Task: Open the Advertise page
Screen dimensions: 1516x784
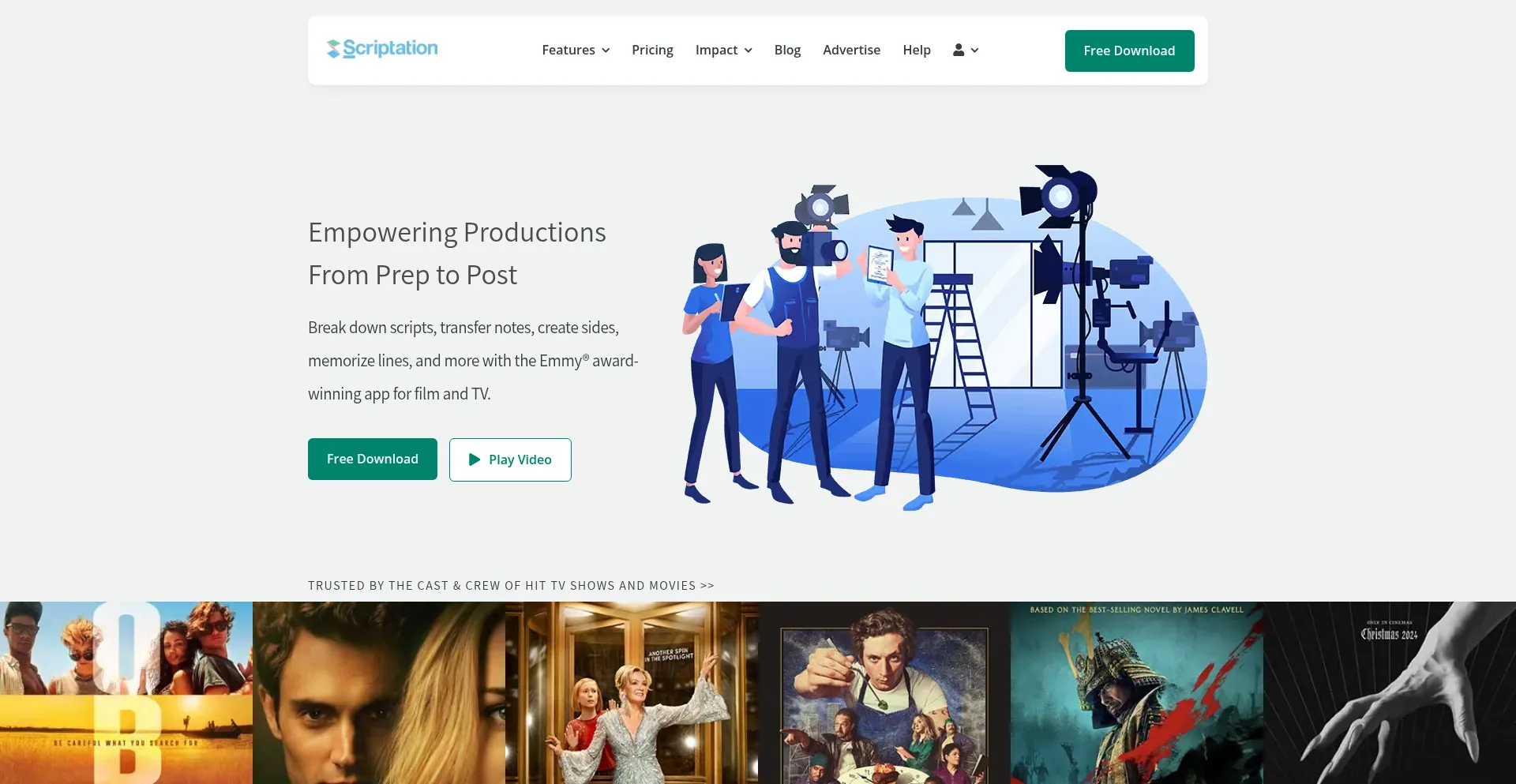Action: pos(851,50)
